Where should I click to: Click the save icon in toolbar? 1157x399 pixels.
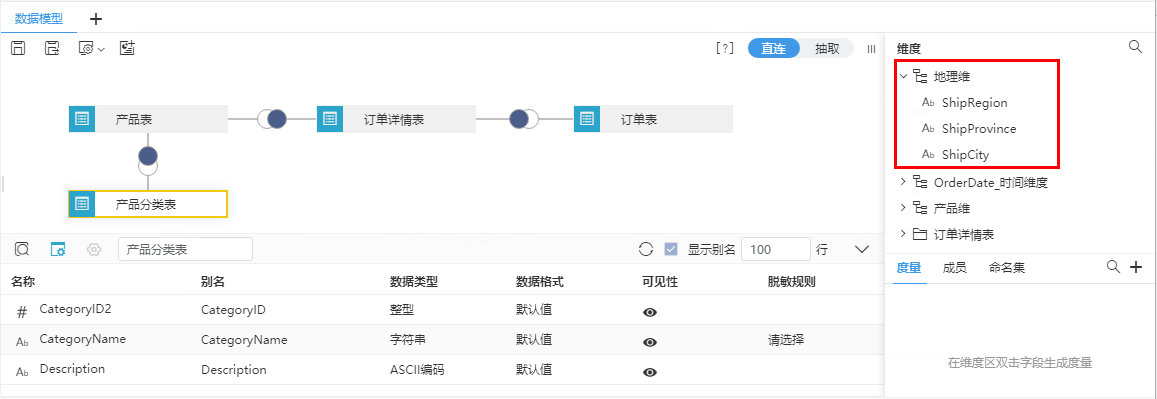(x=18, y=48)
